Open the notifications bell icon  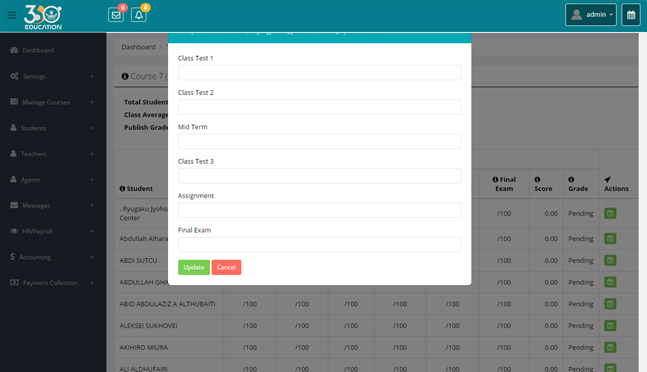139,15
